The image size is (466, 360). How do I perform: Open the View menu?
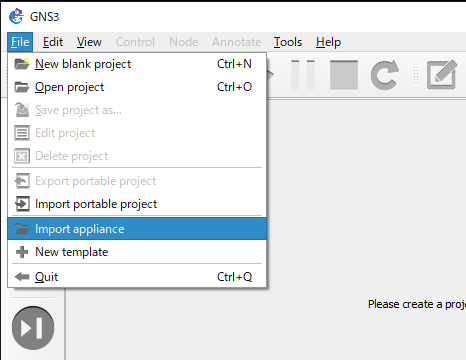[x=89, y=42]
